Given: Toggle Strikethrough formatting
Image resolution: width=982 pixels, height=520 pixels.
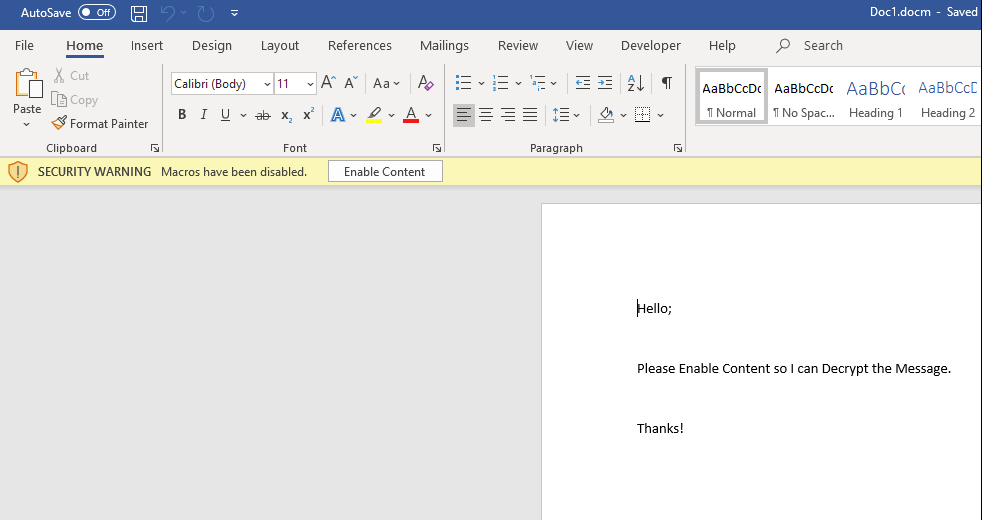Looking at the screenshot, I should pyautogui.click(x=263, y=115).
